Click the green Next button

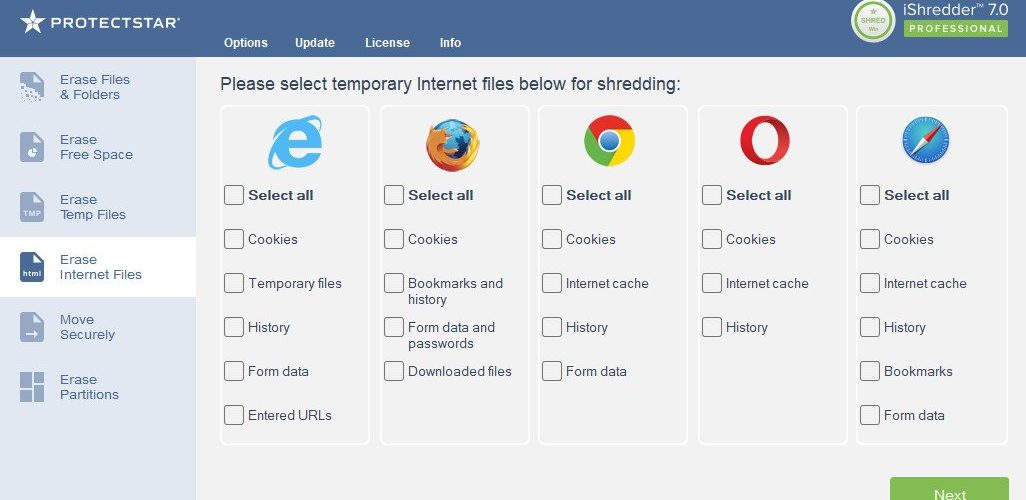pos(949,489)
